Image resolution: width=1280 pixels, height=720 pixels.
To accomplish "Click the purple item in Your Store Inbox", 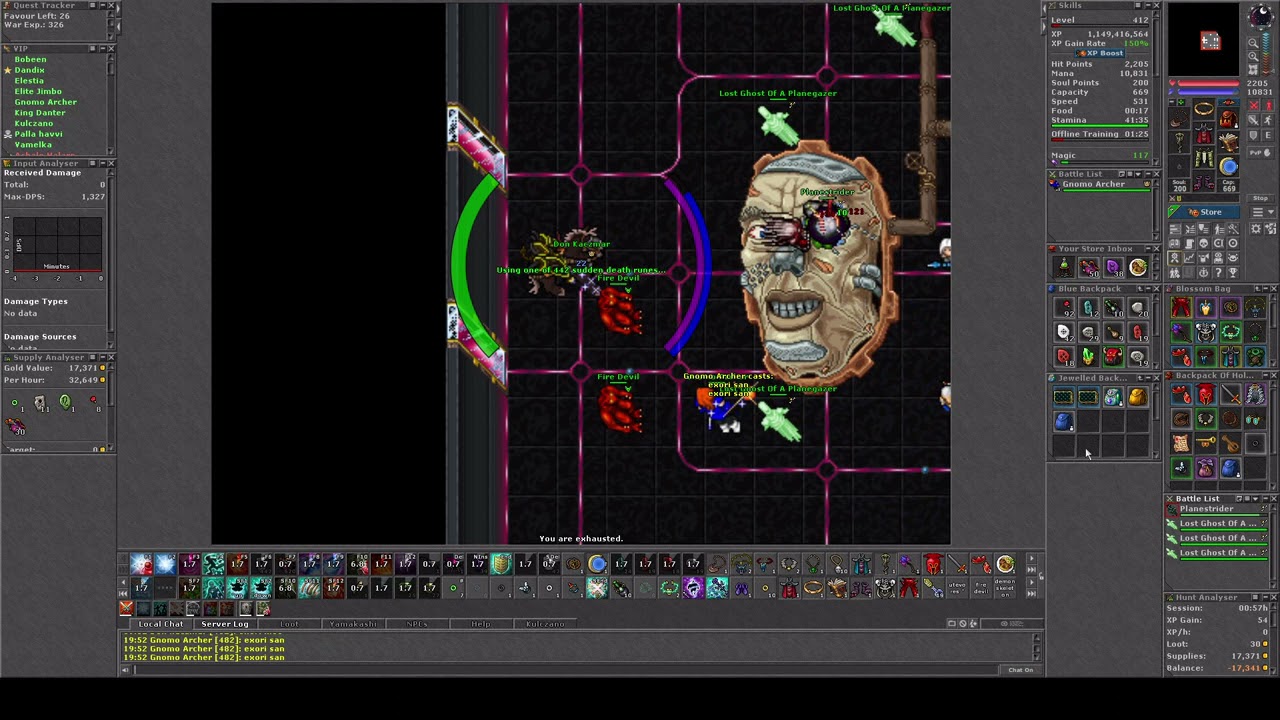I will tap(1113, 267).
